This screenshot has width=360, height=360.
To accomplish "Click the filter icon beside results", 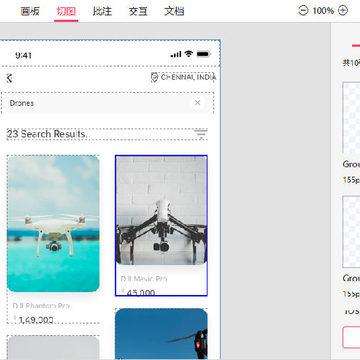I will (x=201, y=134).
